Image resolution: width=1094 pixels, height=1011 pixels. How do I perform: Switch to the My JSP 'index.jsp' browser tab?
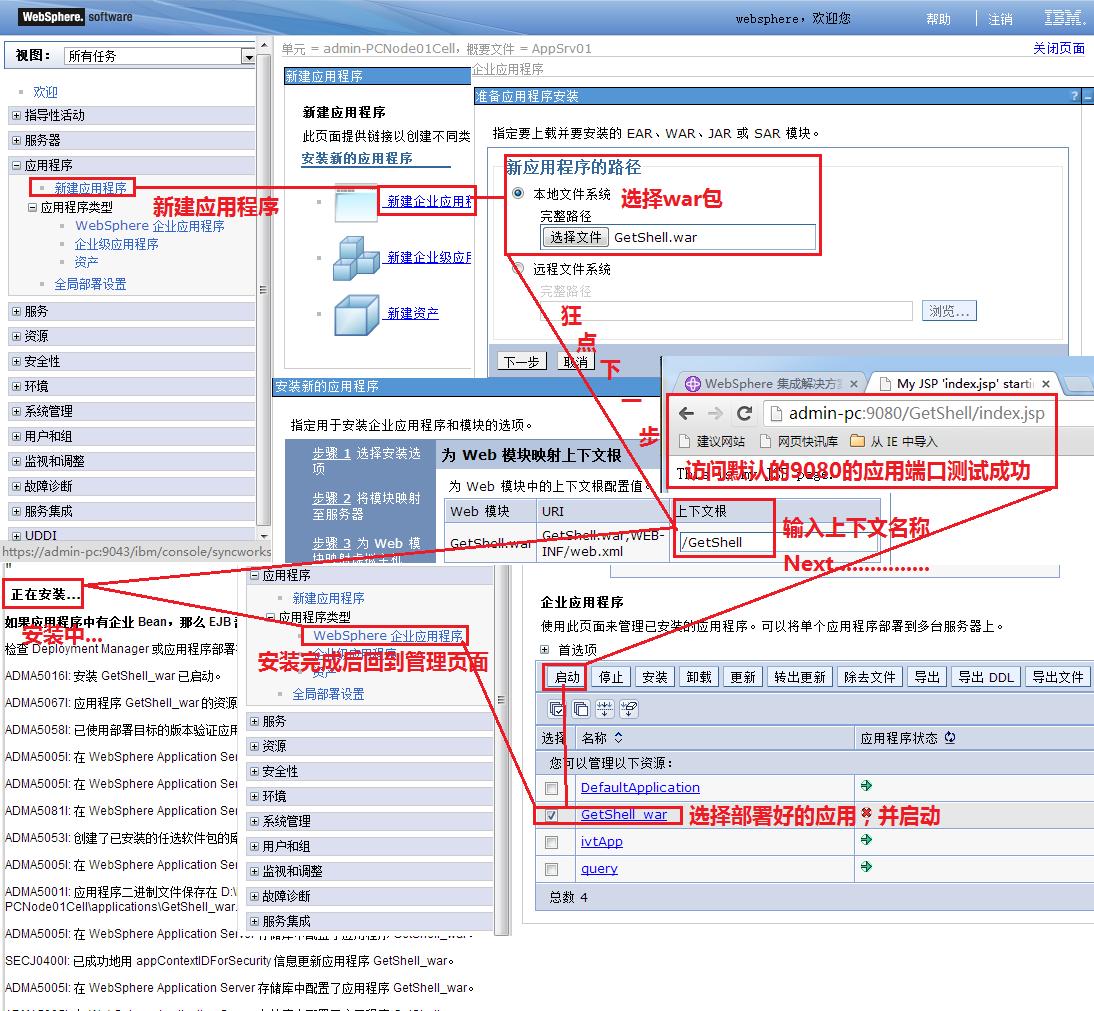click(964, 384)
